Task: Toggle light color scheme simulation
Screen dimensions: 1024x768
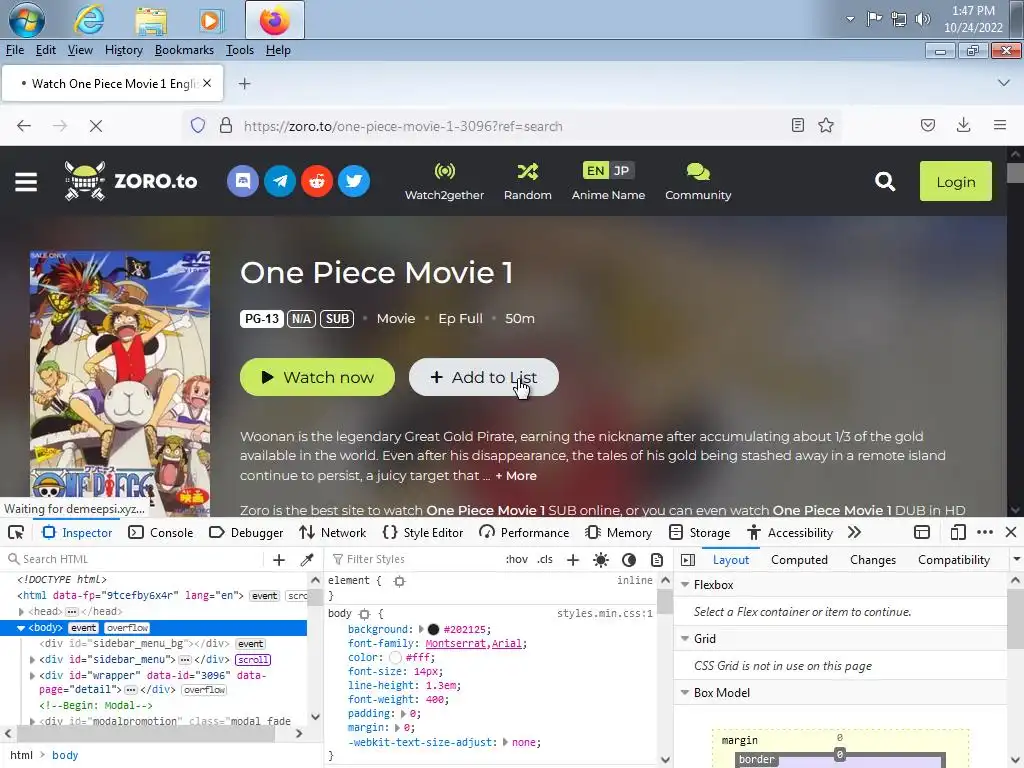Action: point(601,560)
